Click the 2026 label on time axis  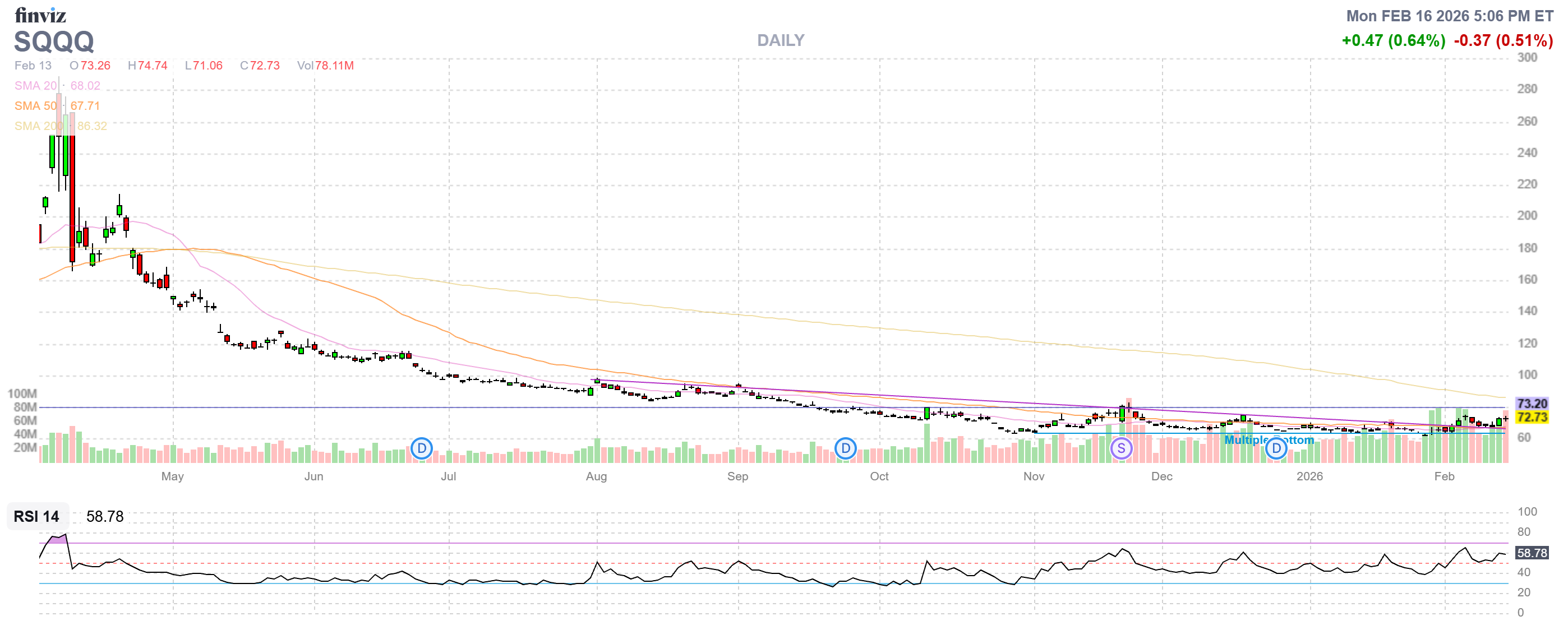[1309, 476]
